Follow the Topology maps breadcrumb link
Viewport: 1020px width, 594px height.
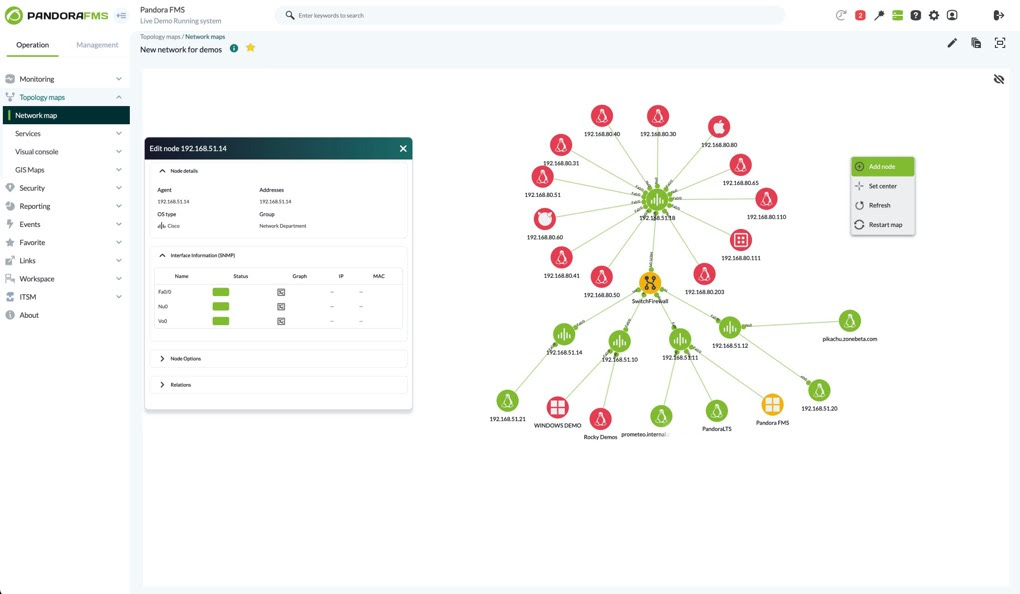160,36
